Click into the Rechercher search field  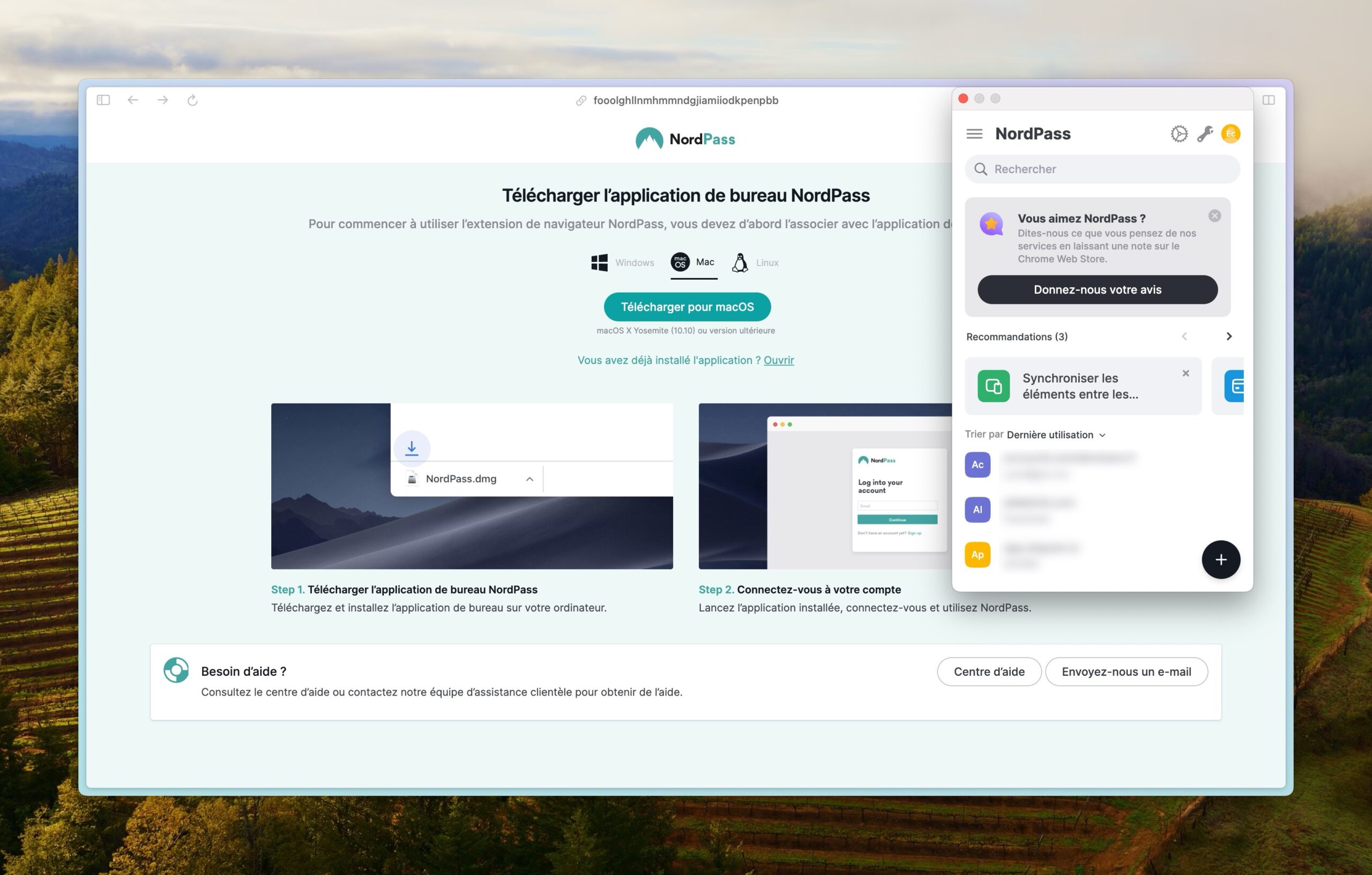pyautogui.click(x=1102, y=169)
